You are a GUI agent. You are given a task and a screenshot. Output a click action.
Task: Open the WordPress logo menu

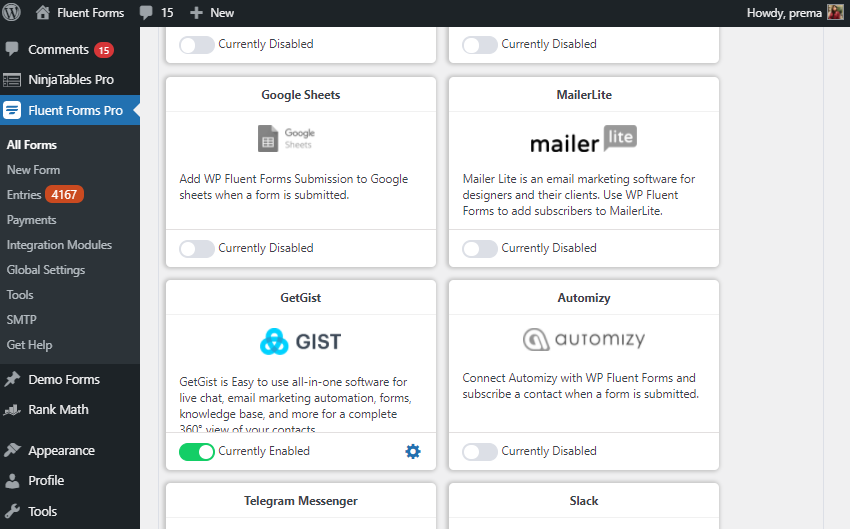pos(11,12)
